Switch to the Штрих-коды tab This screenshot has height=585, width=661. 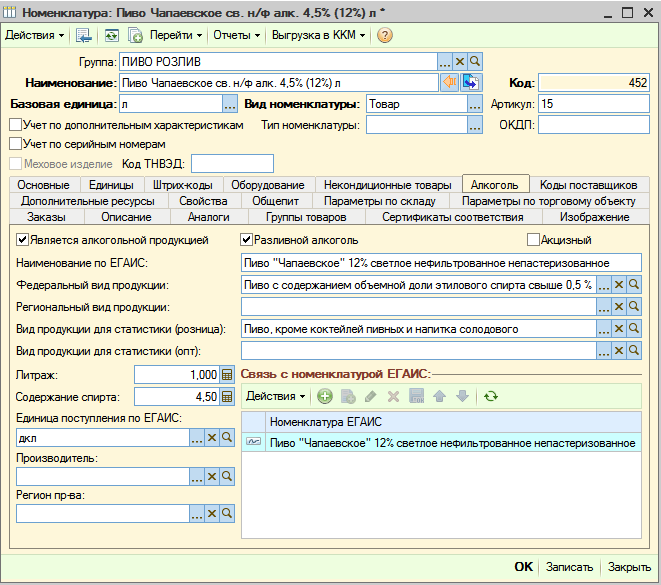tap(183, 185)
